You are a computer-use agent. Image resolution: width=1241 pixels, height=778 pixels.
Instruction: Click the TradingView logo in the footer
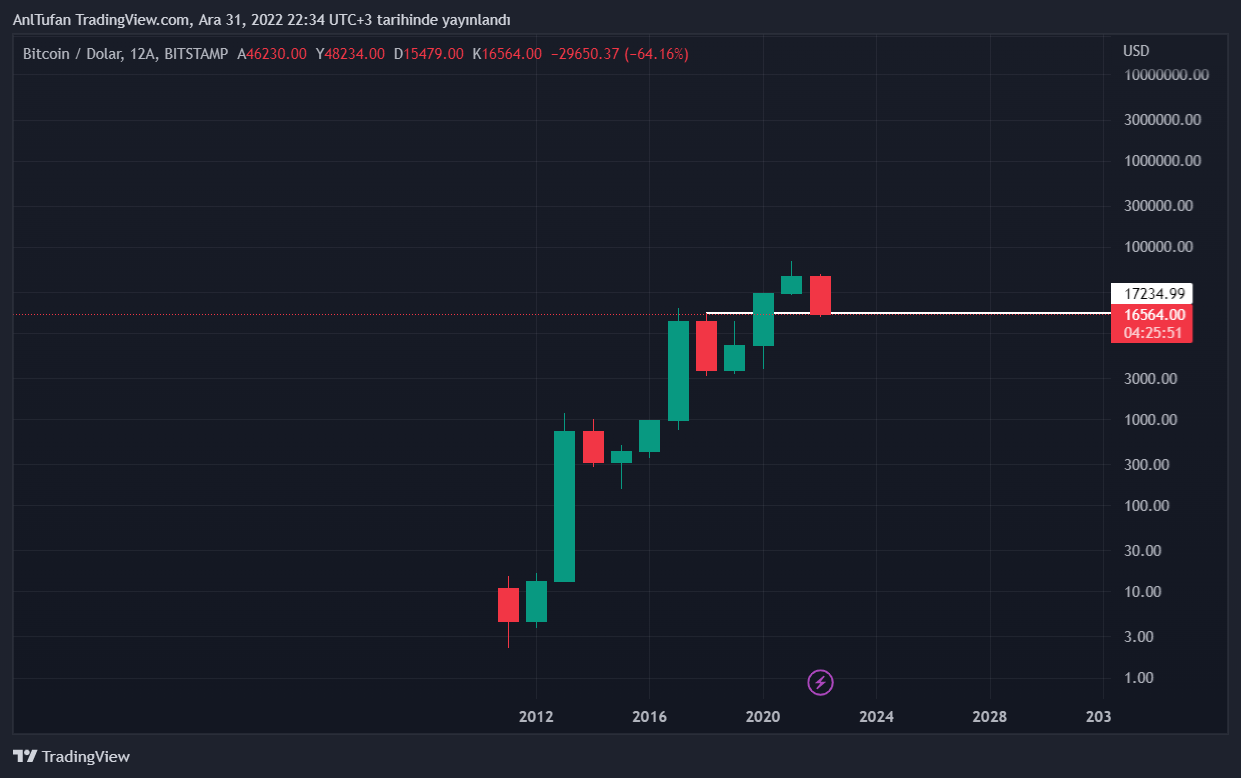click(x=71, y=757)
